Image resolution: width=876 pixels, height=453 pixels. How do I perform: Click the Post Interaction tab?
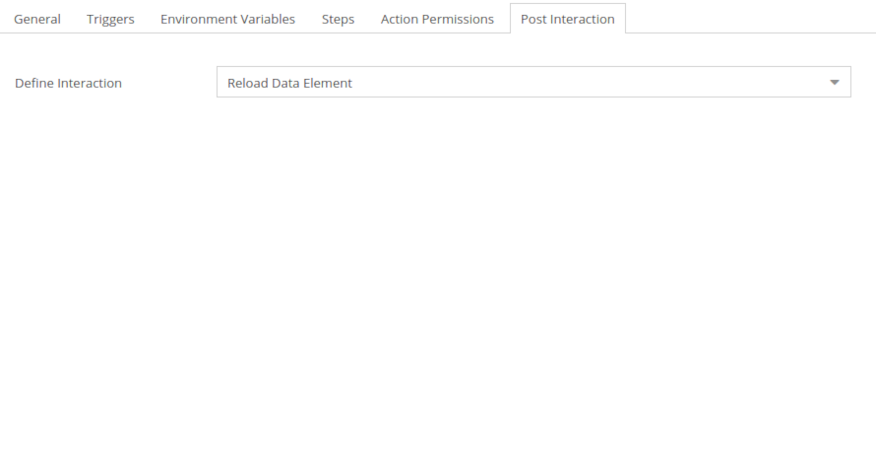pyautogui.click(x=568, y=19)
